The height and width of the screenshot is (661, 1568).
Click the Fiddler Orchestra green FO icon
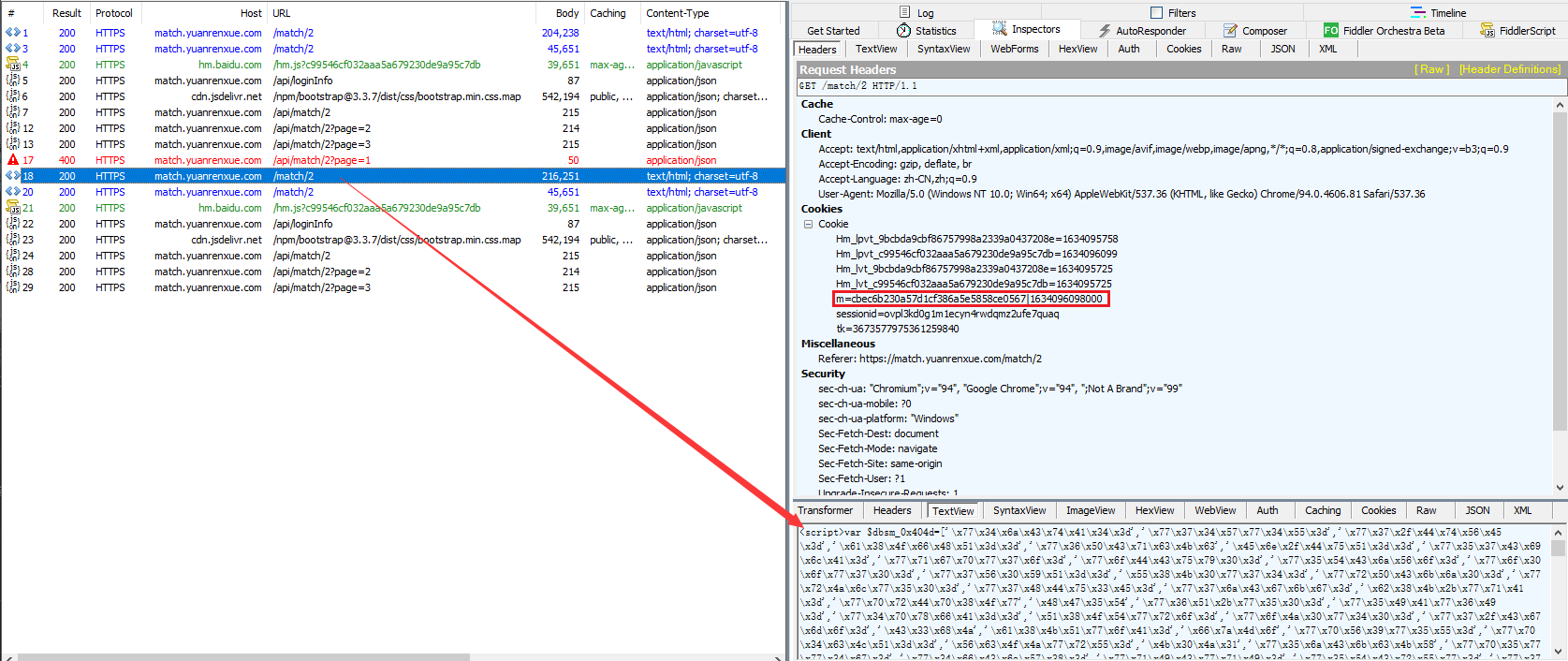click(1330, 31)
